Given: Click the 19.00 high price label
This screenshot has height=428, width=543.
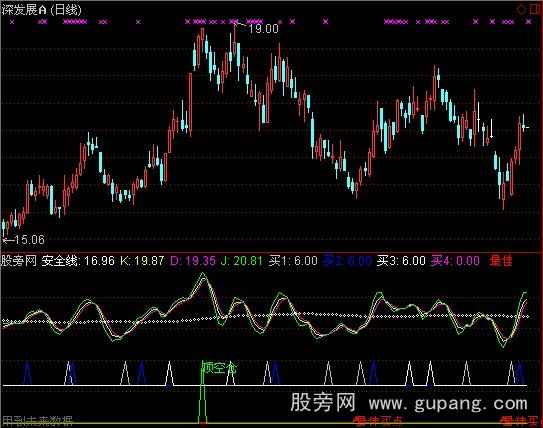Looking at the screenshot, I should pyautogui.click(x=264, y=28).
